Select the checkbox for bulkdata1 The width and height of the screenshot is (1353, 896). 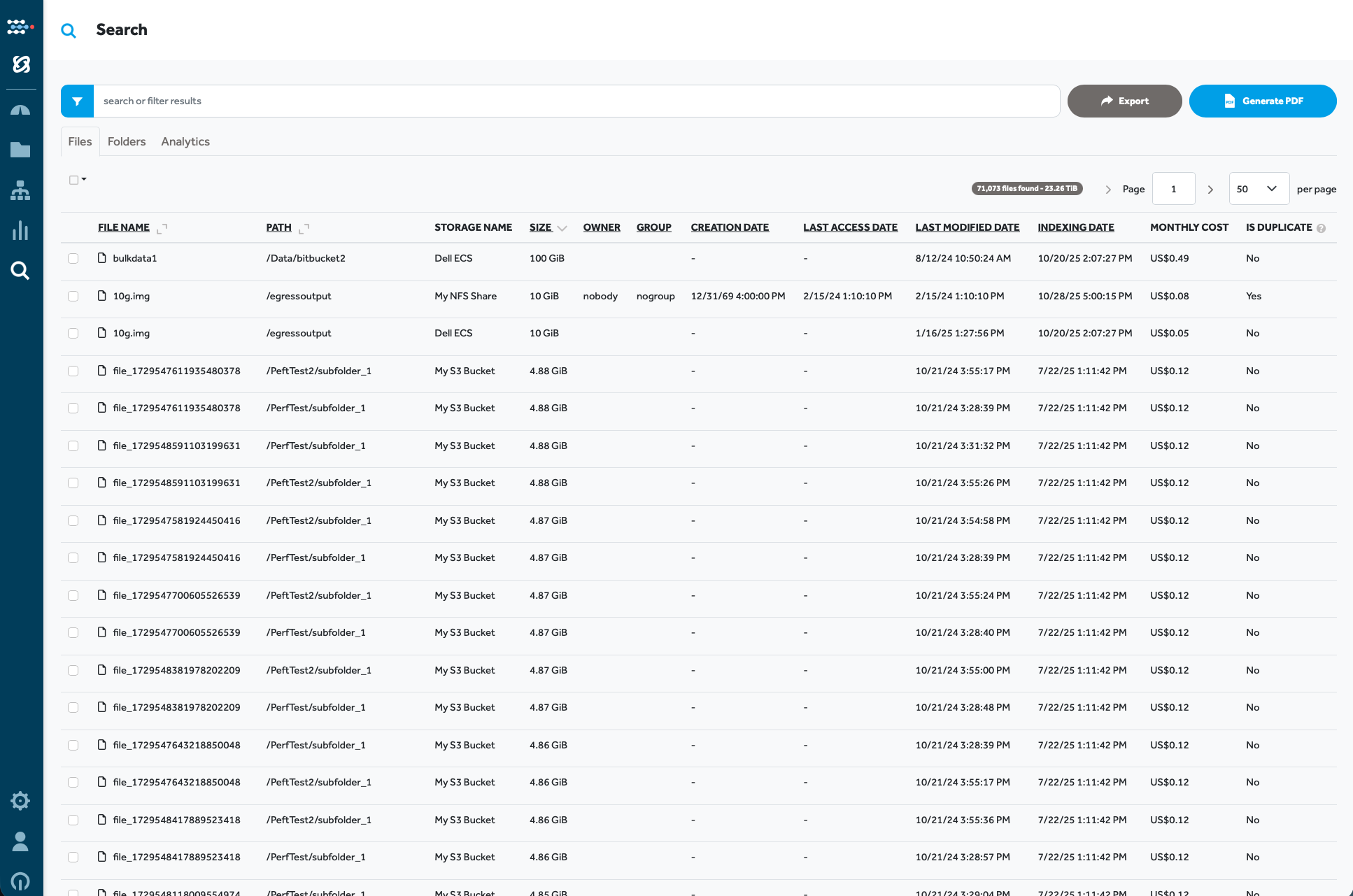(73, 258)
